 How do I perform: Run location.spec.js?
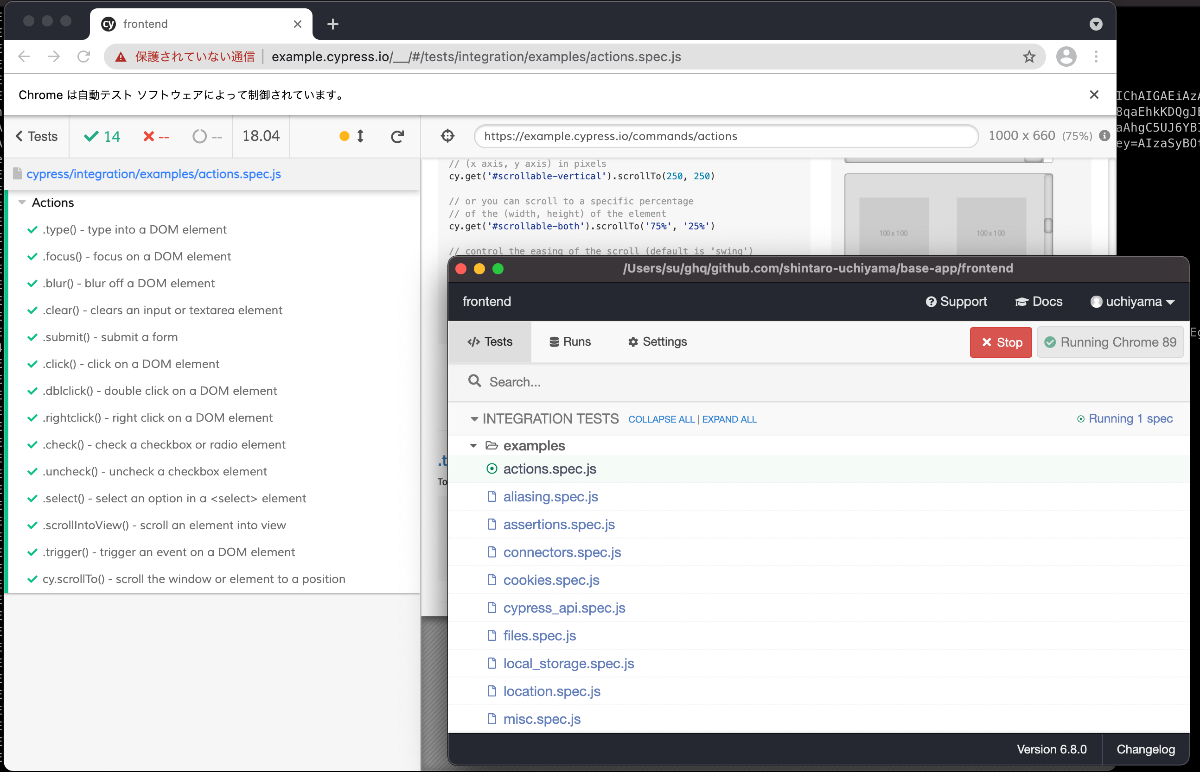click(x=551, y=691)
